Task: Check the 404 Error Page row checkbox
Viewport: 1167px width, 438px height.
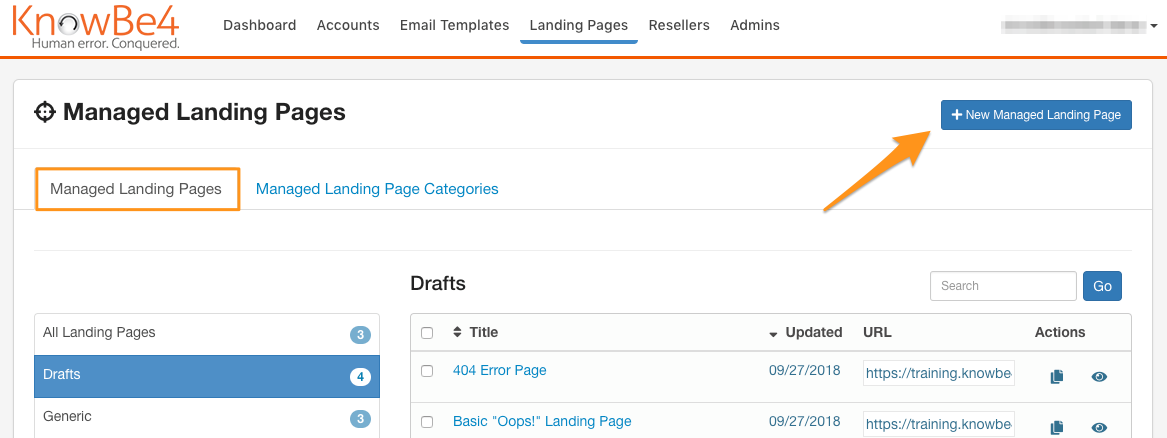Action: (x=426, y=371)
